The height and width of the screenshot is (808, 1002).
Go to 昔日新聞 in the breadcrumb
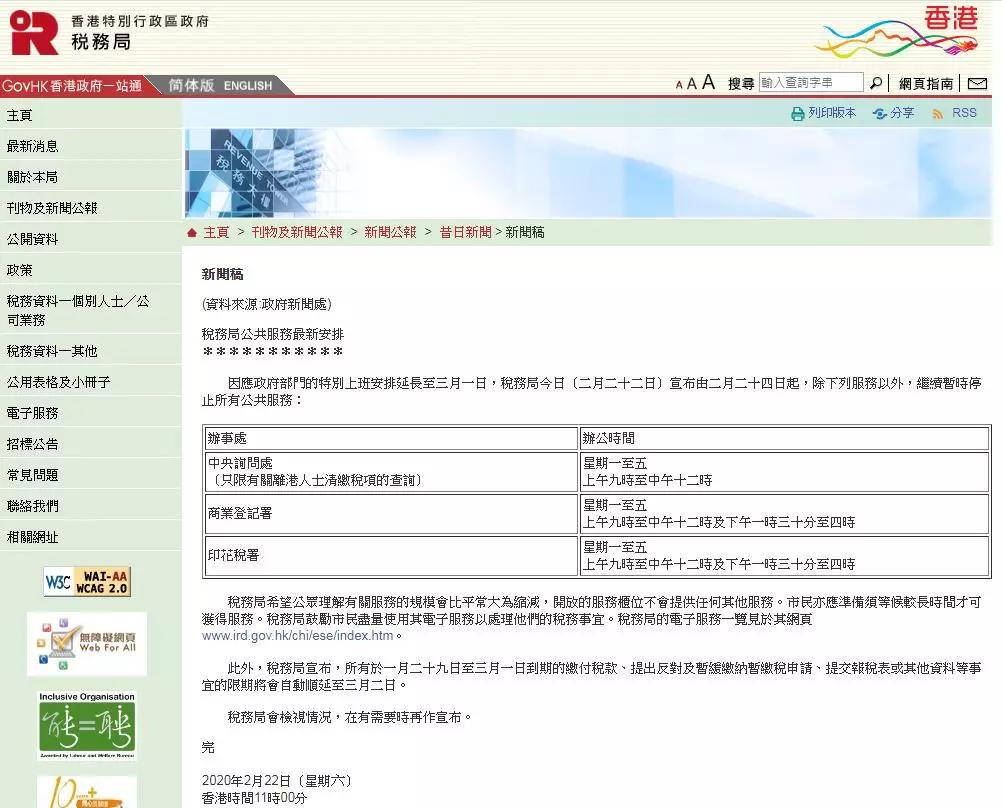click(465, 232)
